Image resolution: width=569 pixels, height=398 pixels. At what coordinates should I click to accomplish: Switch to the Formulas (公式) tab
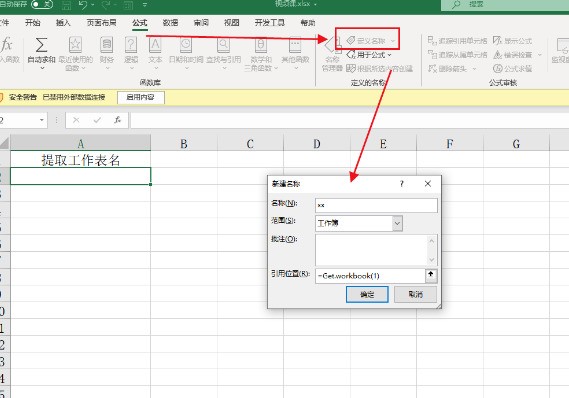tap(140, 23)
